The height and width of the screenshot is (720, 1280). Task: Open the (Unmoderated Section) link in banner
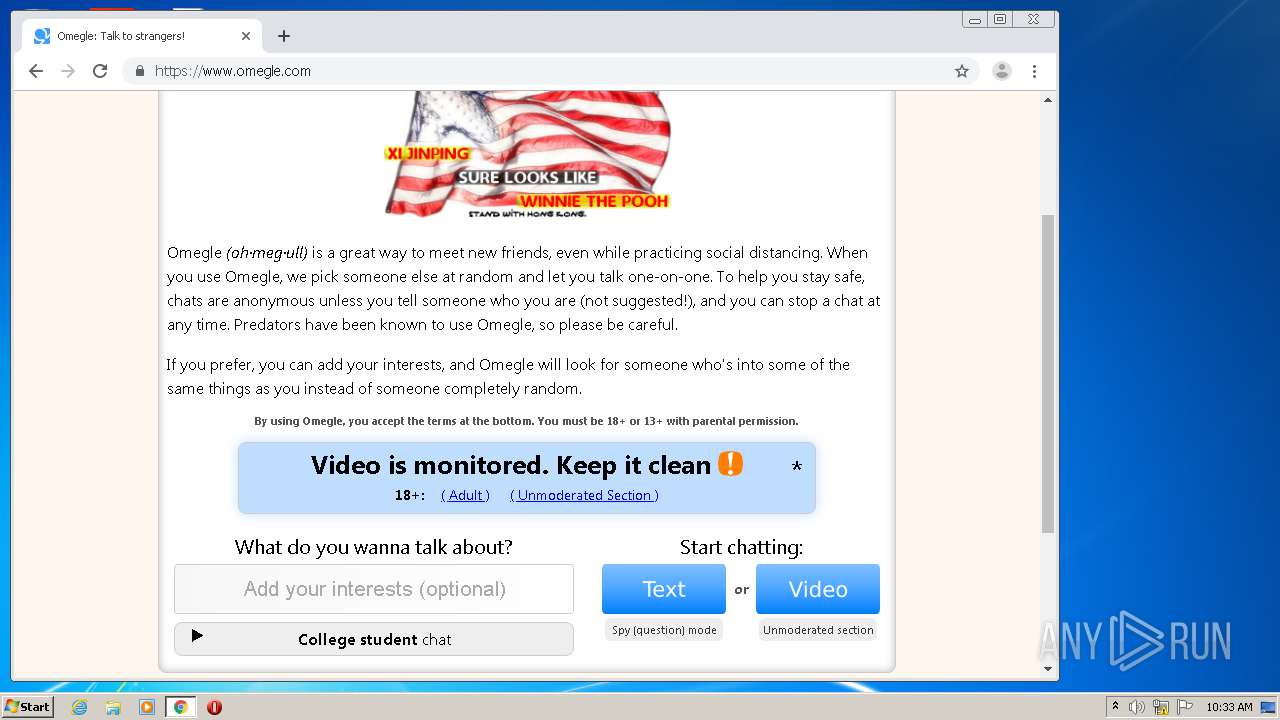click(584, 495)
